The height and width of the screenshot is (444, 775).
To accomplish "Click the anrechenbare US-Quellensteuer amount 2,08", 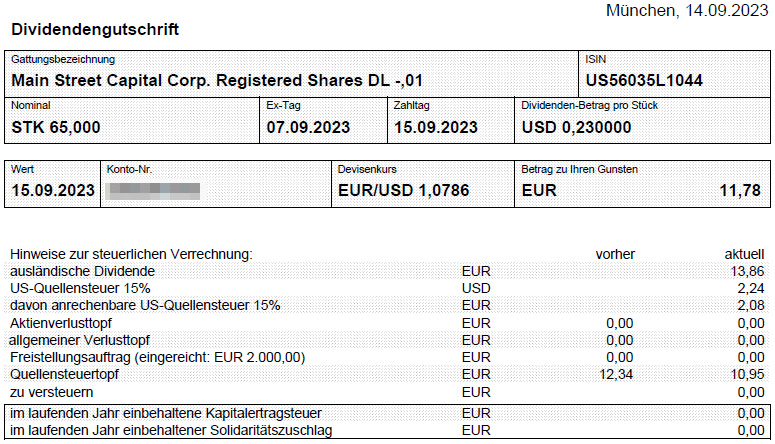I will point(750,305).
